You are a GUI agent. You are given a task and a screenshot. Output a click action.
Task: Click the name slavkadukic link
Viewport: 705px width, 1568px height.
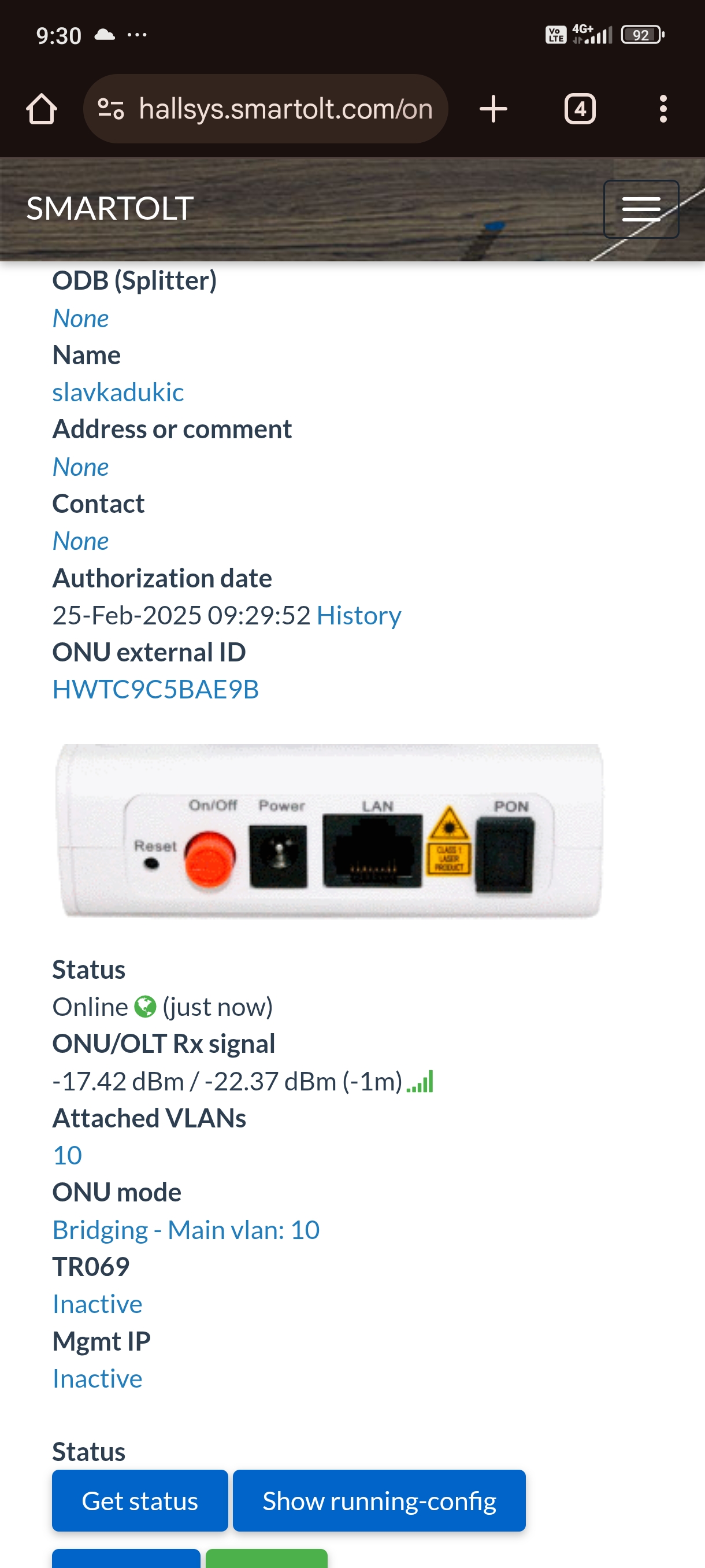(118, 393)
